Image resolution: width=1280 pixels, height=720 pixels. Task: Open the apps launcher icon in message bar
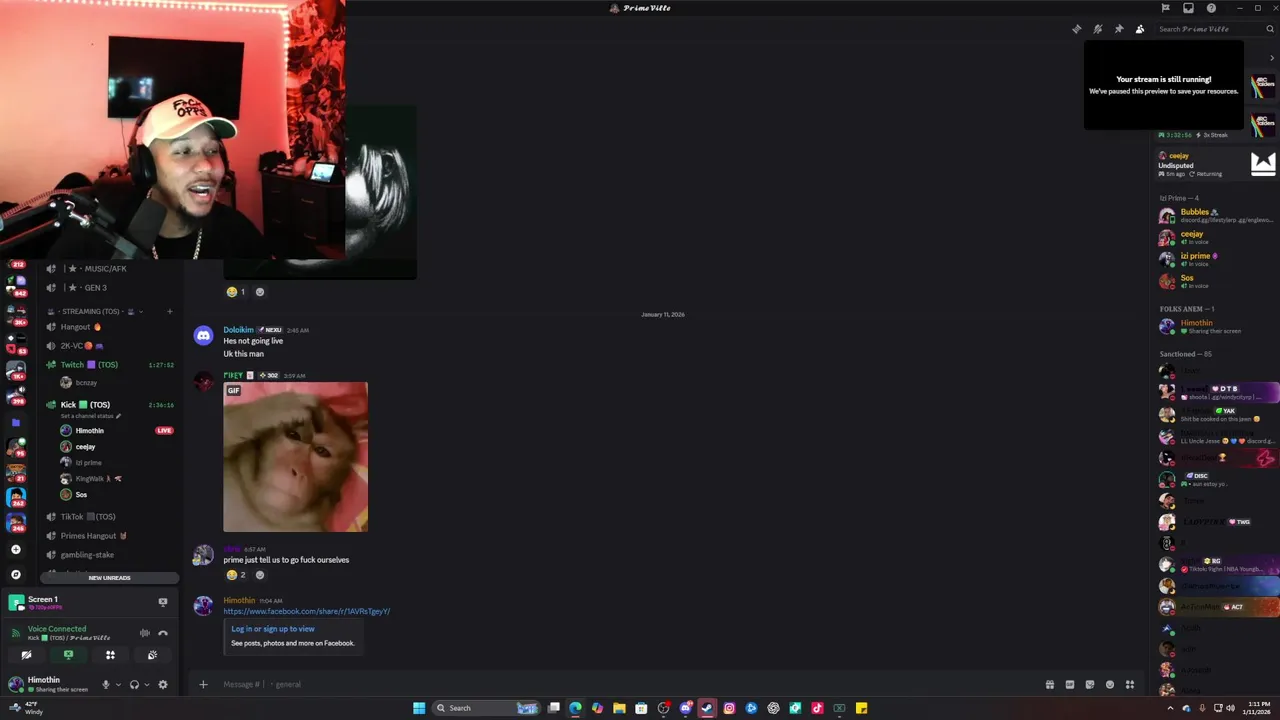[1130, 685]
